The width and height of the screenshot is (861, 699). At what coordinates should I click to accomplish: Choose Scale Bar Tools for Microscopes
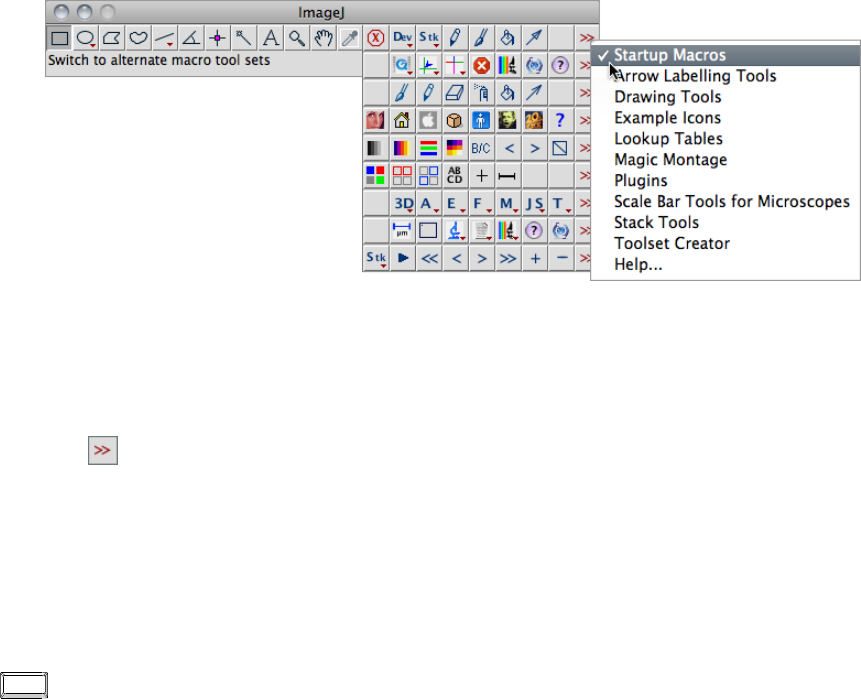[725, 202]
